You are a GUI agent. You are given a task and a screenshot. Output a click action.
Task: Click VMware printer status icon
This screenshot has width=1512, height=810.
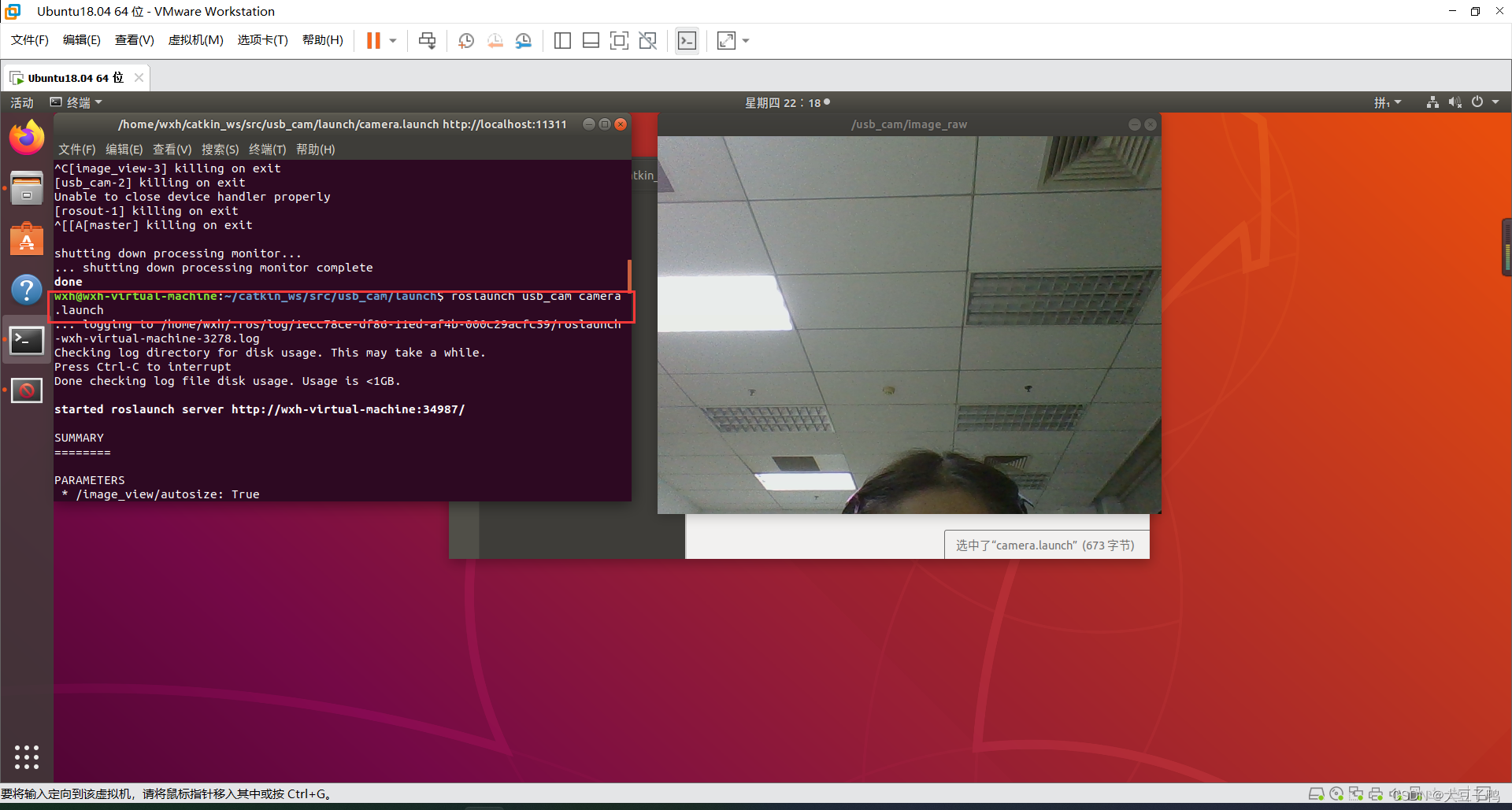[x=1376, y=793]
